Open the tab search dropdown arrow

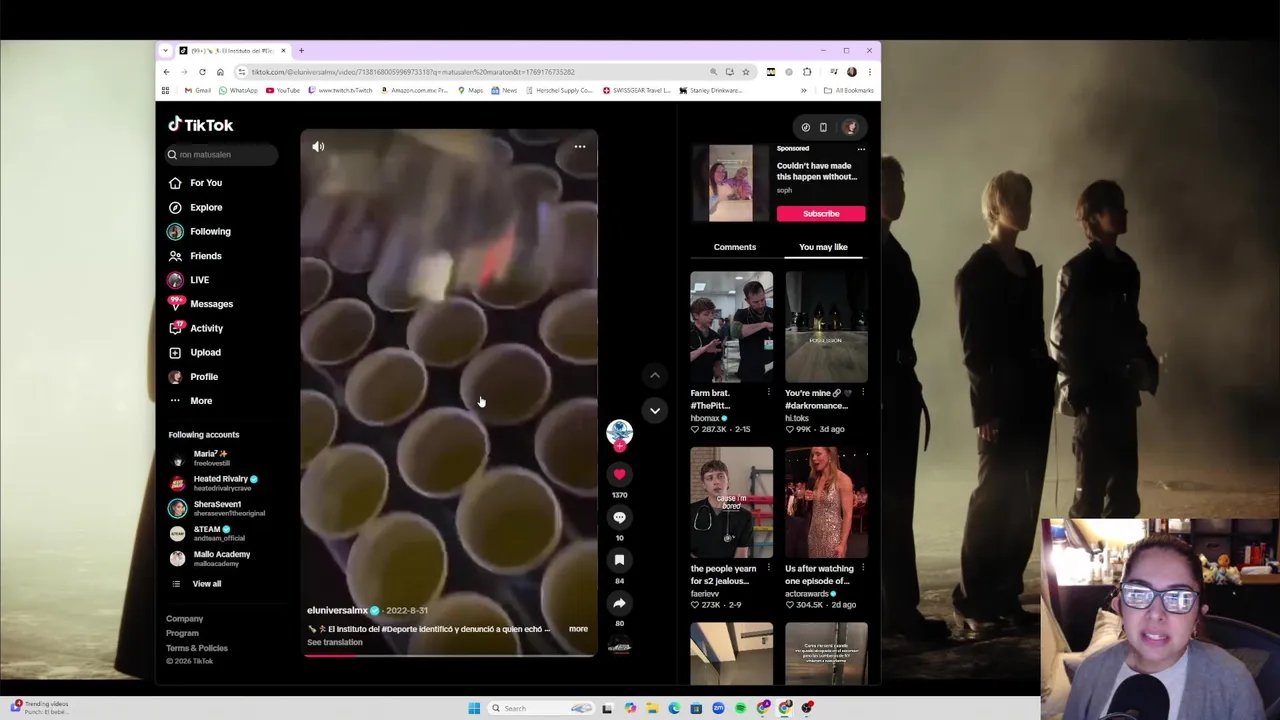pyautogui.click(x=165, y=50)
